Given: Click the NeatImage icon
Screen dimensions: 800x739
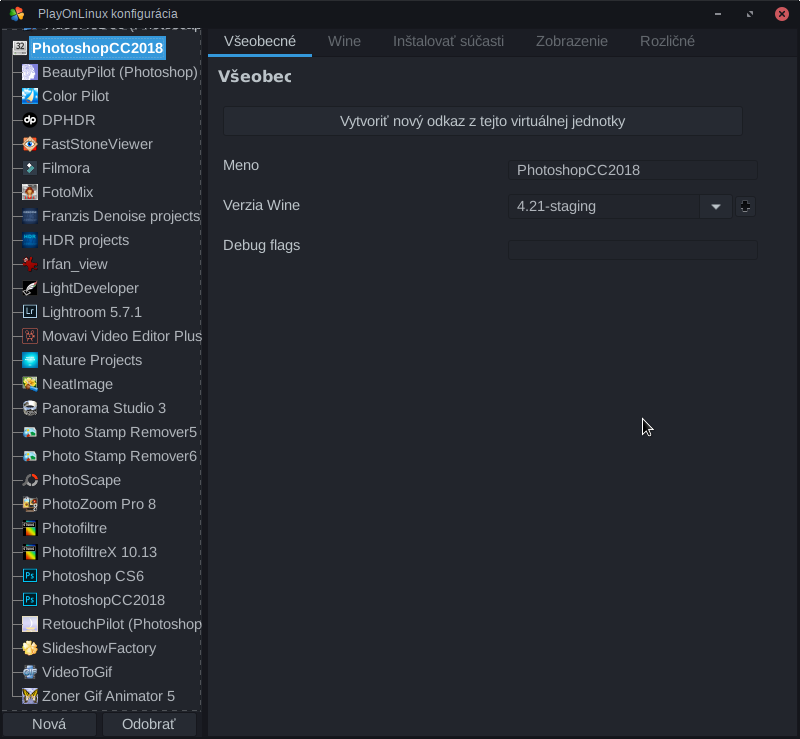Looking at the screenshot, I should click(x=30, y=384).
